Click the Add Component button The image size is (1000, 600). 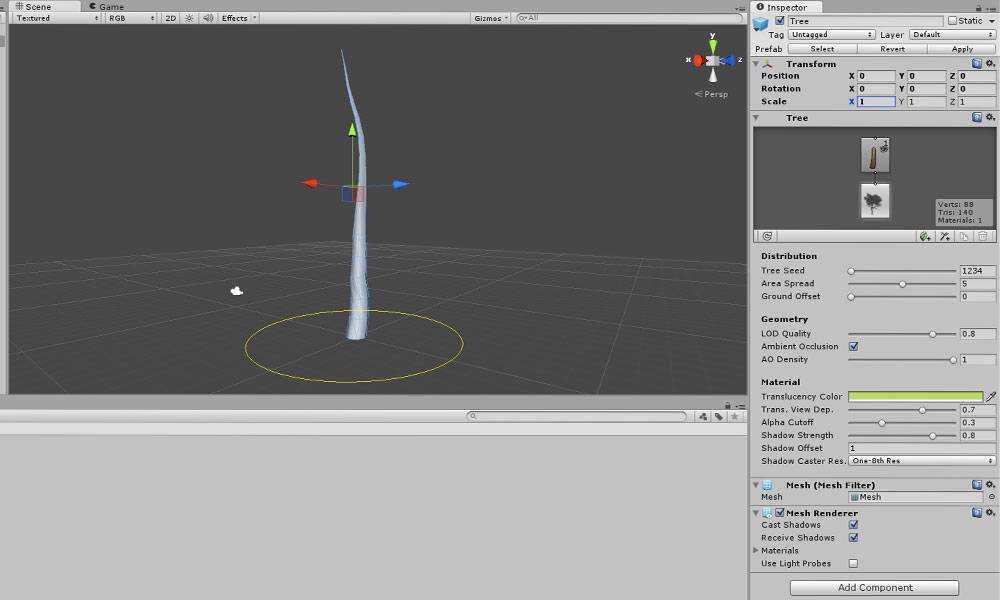(874, 588)
